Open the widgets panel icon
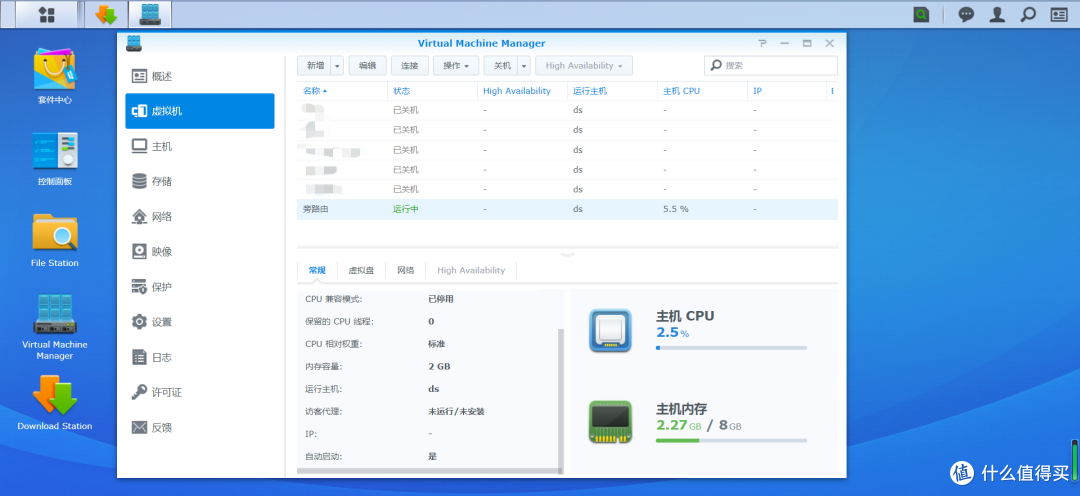1080x496 pixels. tap(1059, 14)
